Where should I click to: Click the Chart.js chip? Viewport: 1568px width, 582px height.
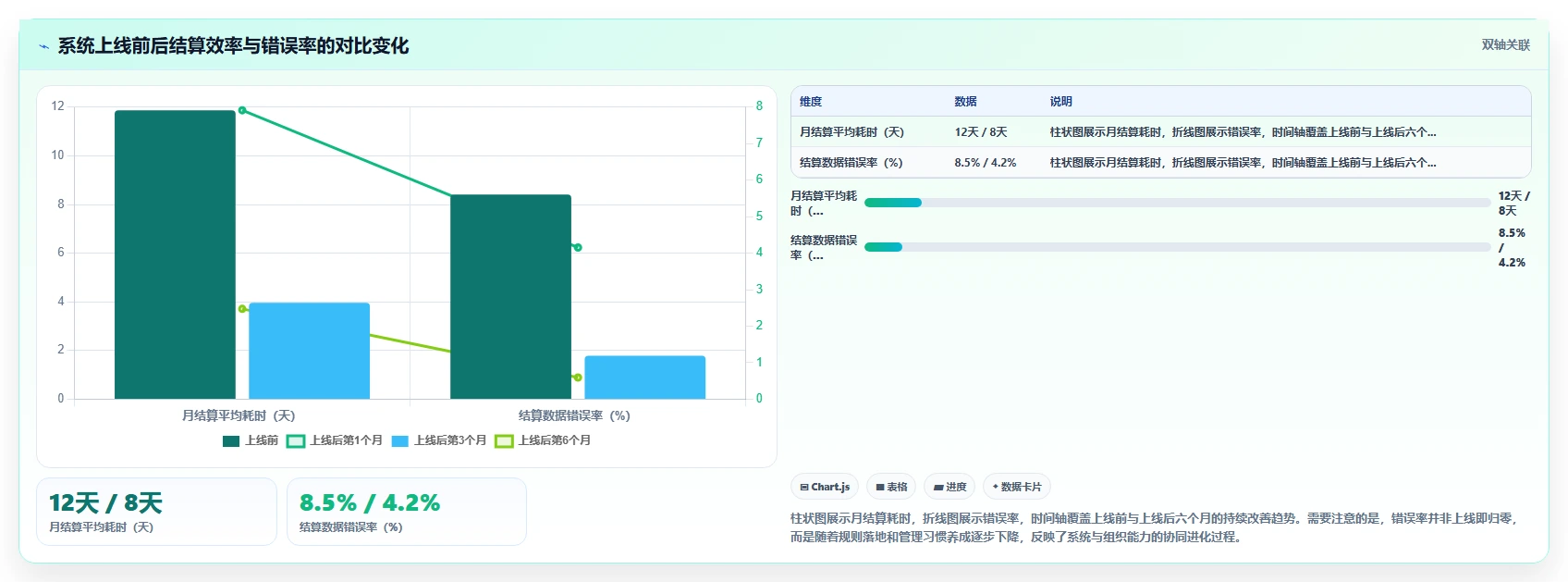(x=825, y=487)
